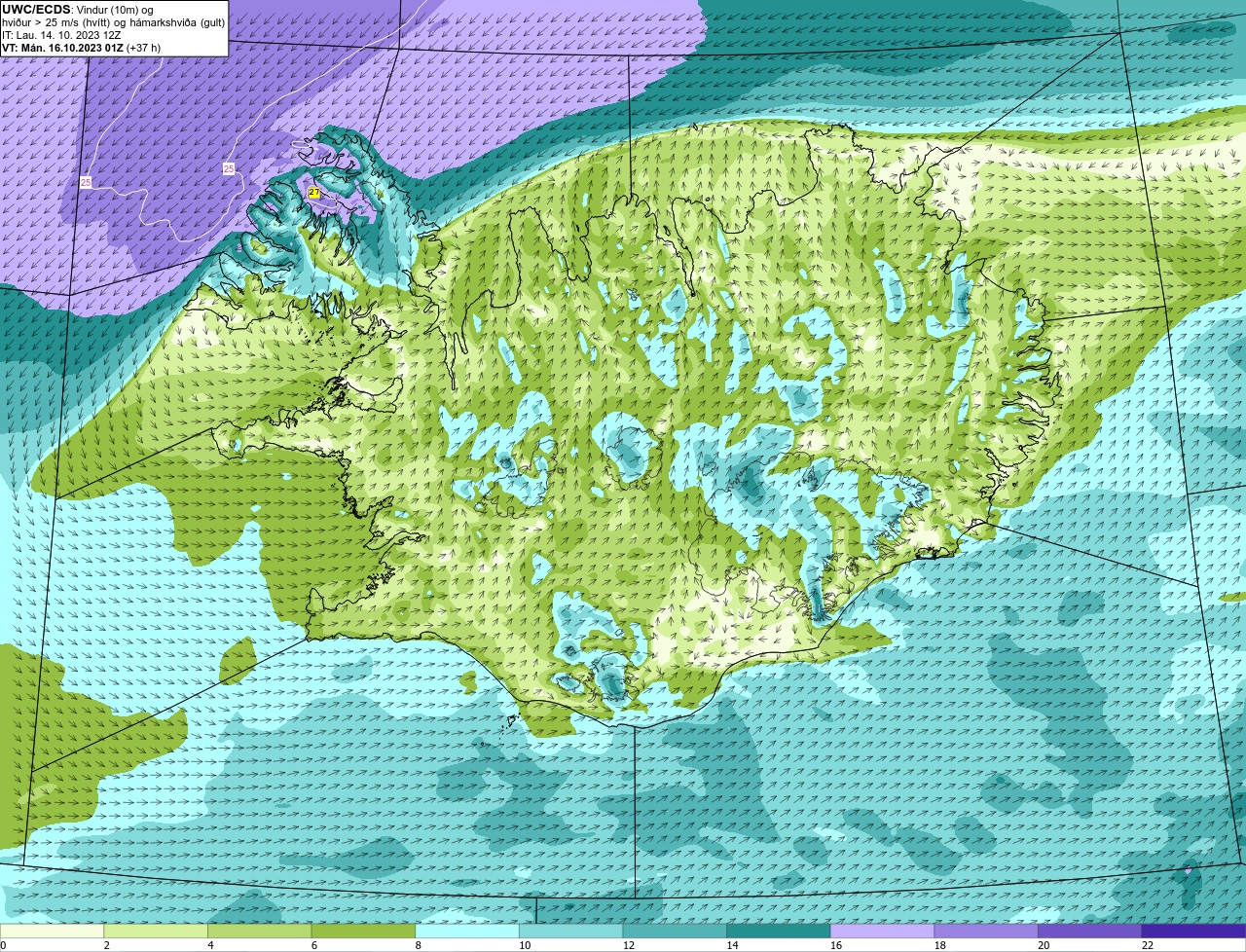The image size is (1246, 952).
Task: Click the yellow 27 peak gust marker
Action: coord(313,193)
